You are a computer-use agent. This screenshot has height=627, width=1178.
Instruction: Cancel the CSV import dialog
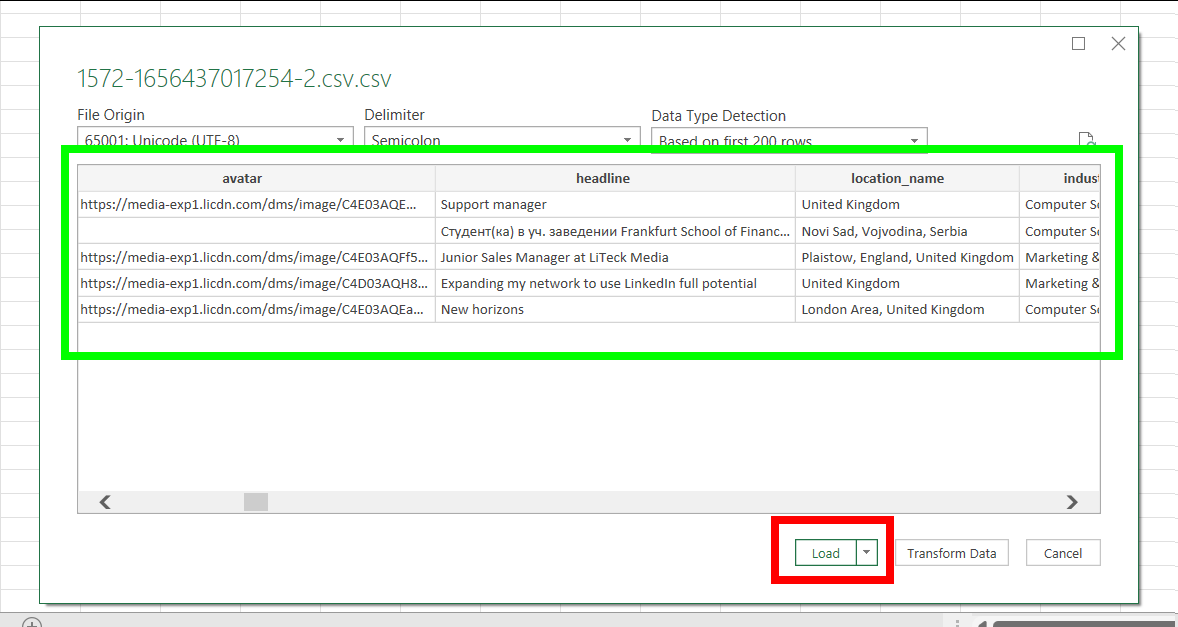click(x=1063, y=553)
